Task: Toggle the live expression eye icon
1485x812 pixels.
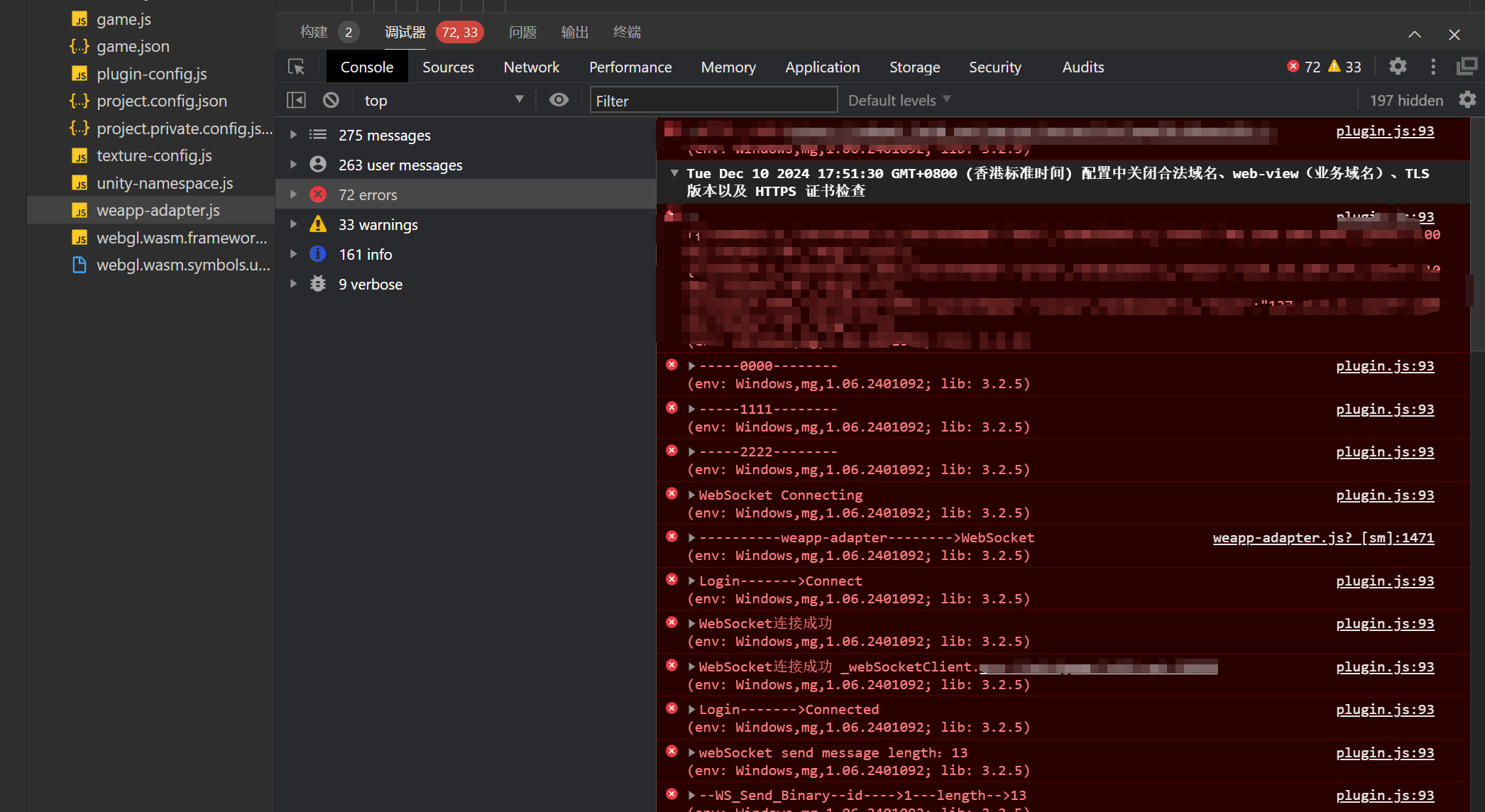Action: [559, 100]
